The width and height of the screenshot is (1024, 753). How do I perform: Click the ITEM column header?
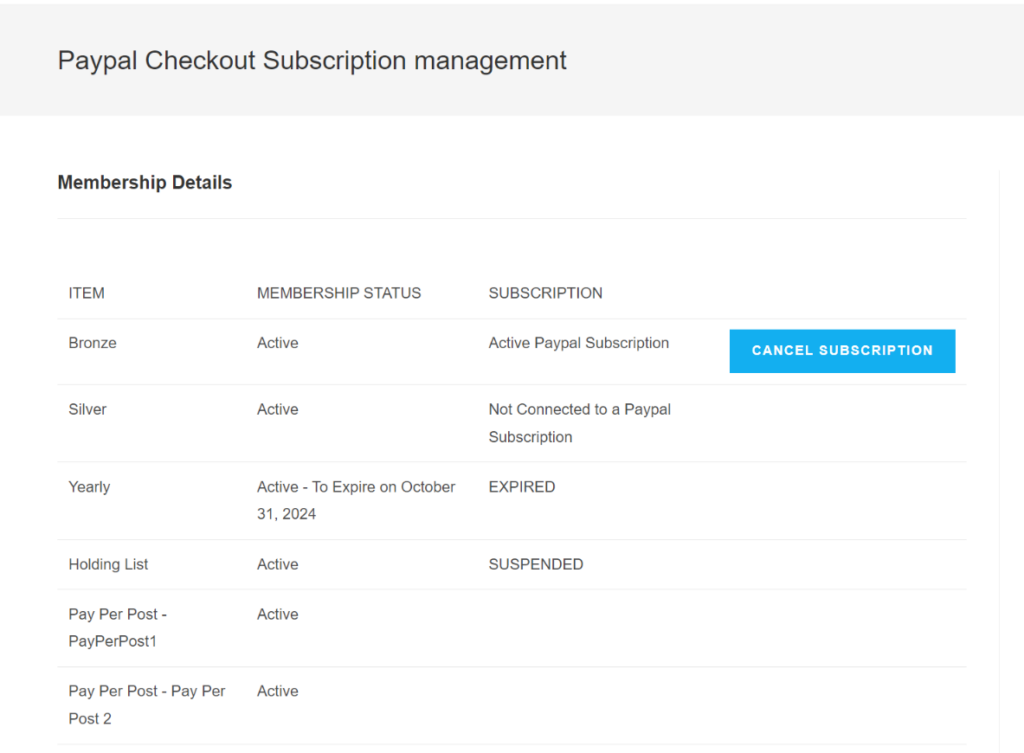[87, 293]
